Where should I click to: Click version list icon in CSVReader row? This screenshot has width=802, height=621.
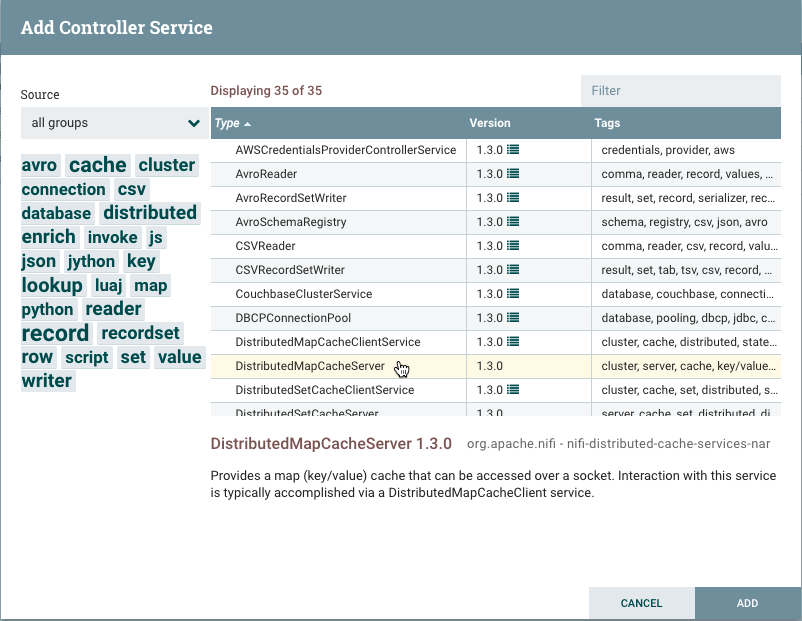click(513, 246)
